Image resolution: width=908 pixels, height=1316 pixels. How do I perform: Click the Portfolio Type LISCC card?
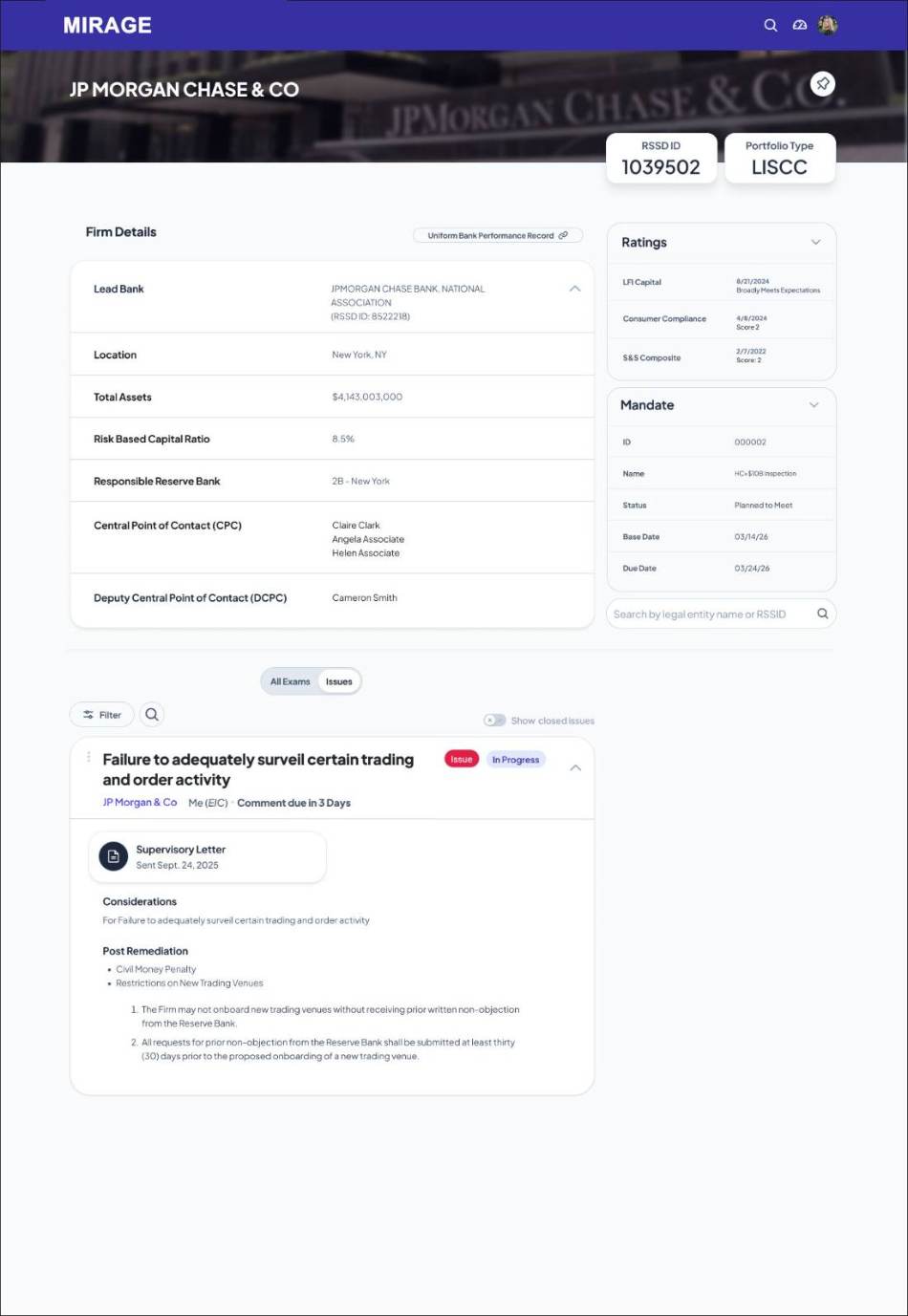(780, 158)
